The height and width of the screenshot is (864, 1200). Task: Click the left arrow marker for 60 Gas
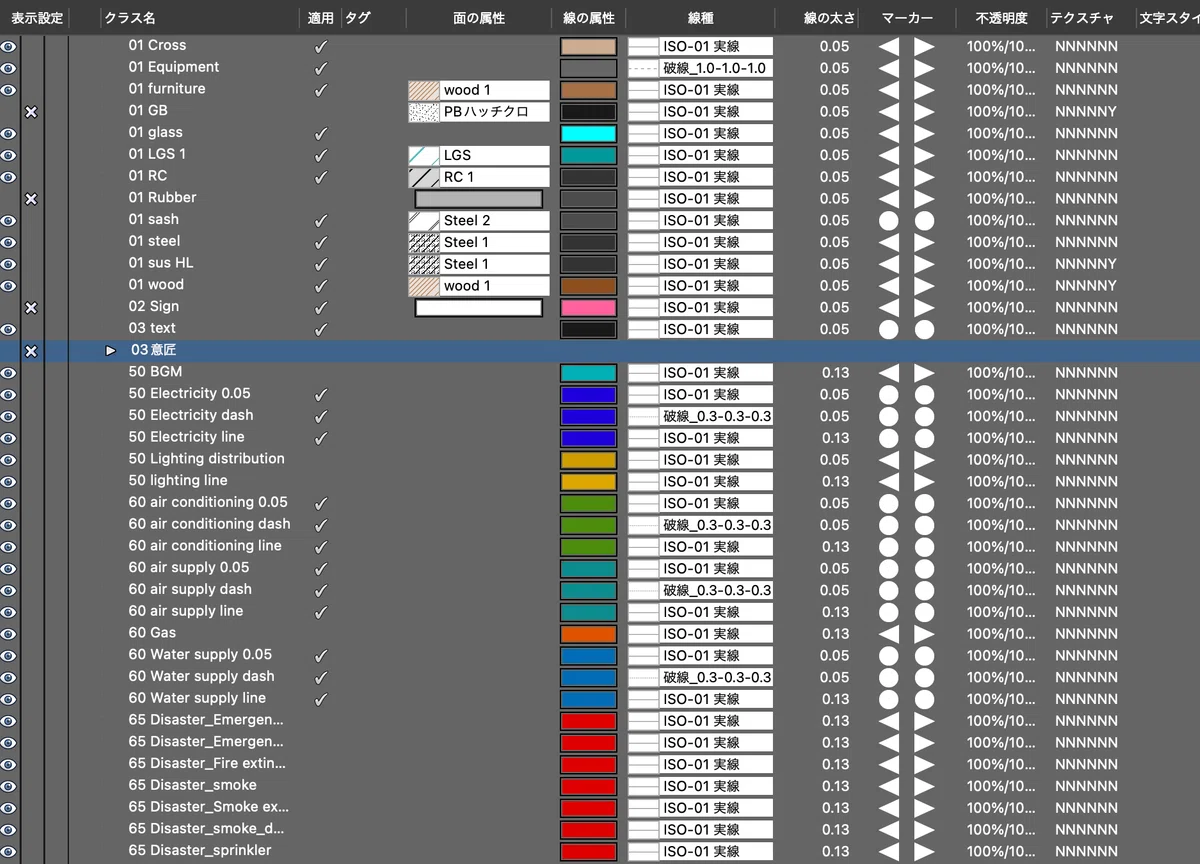pos(888,634)
